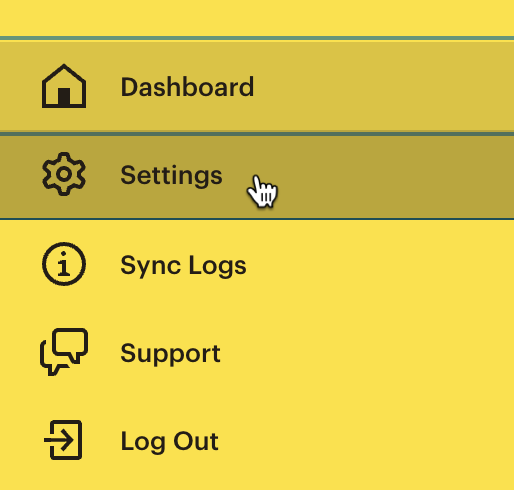Click blank space right of Sync Logs
Screen dimensions: 514x490
(380, 264)
